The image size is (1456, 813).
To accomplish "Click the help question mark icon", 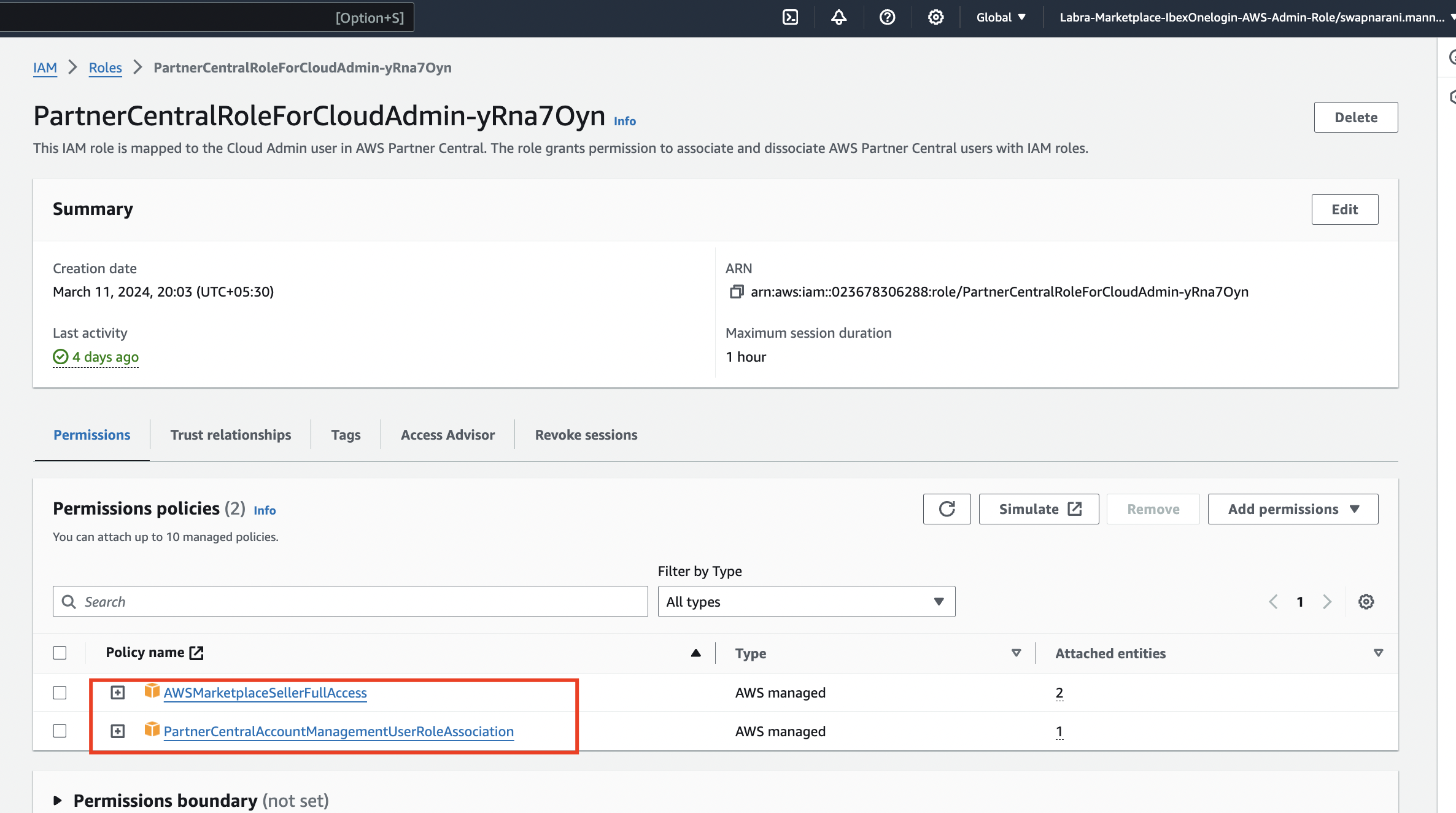I will [x=887, y=17].
